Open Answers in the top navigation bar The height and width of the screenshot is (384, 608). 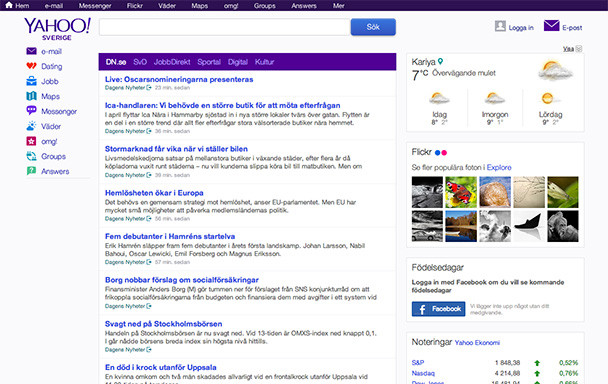(304, 5)
